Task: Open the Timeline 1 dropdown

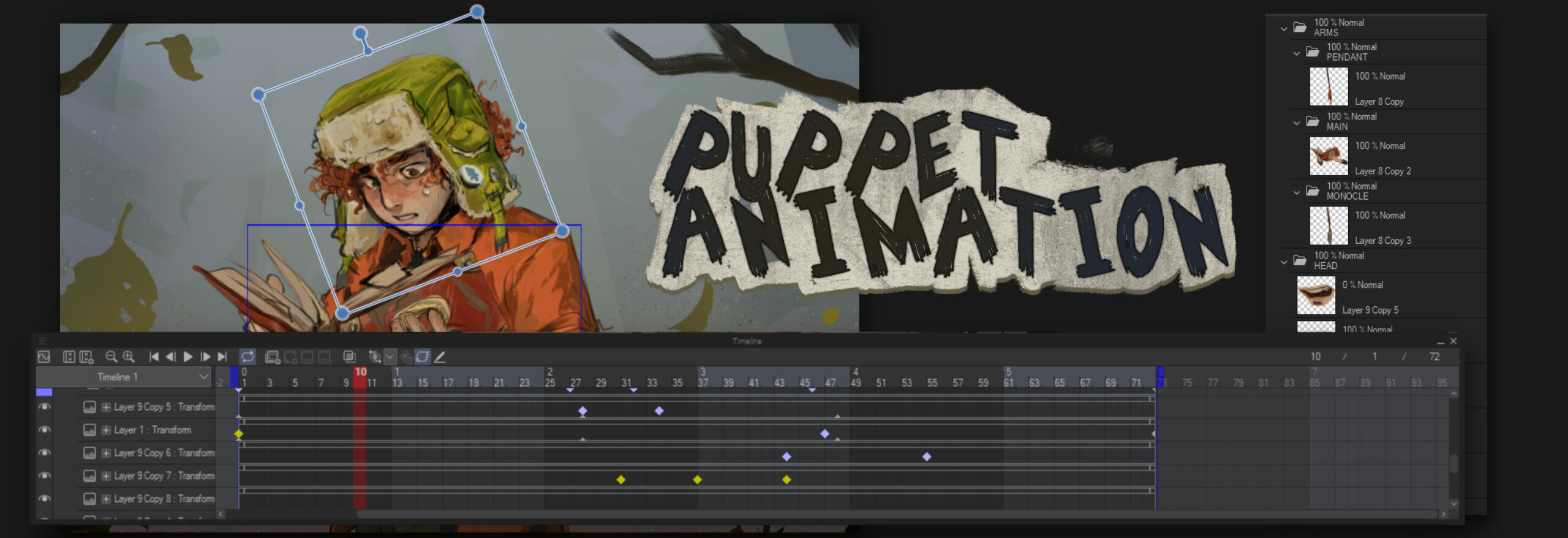Action: (x=203, y=377)
